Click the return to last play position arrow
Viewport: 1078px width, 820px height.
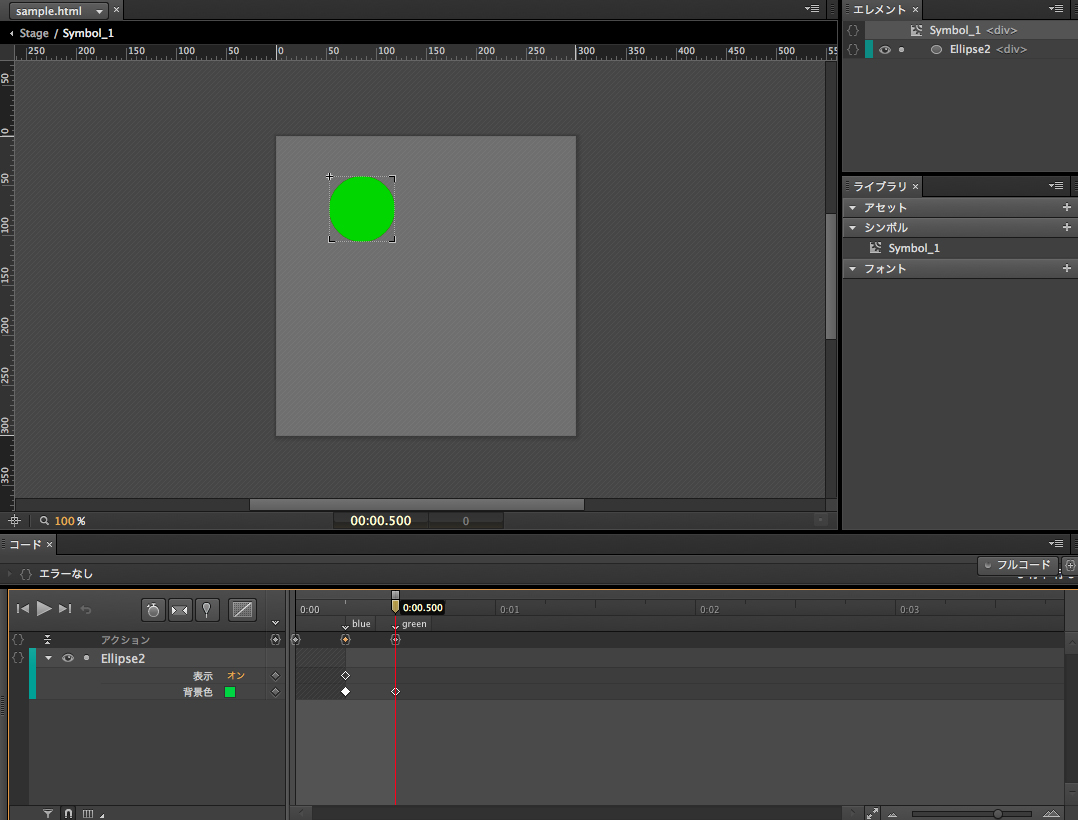coord(86,609)
